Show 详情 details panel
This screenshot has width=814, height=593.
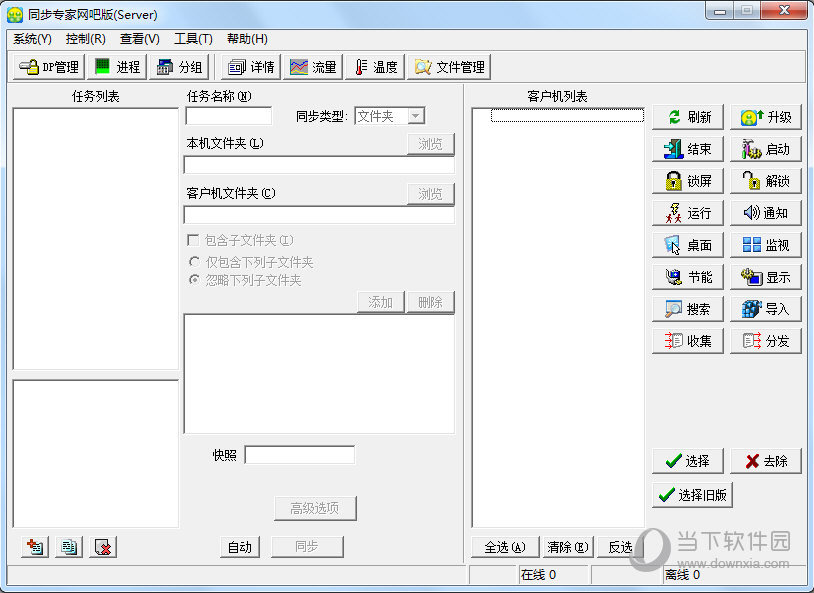point(251,67)
